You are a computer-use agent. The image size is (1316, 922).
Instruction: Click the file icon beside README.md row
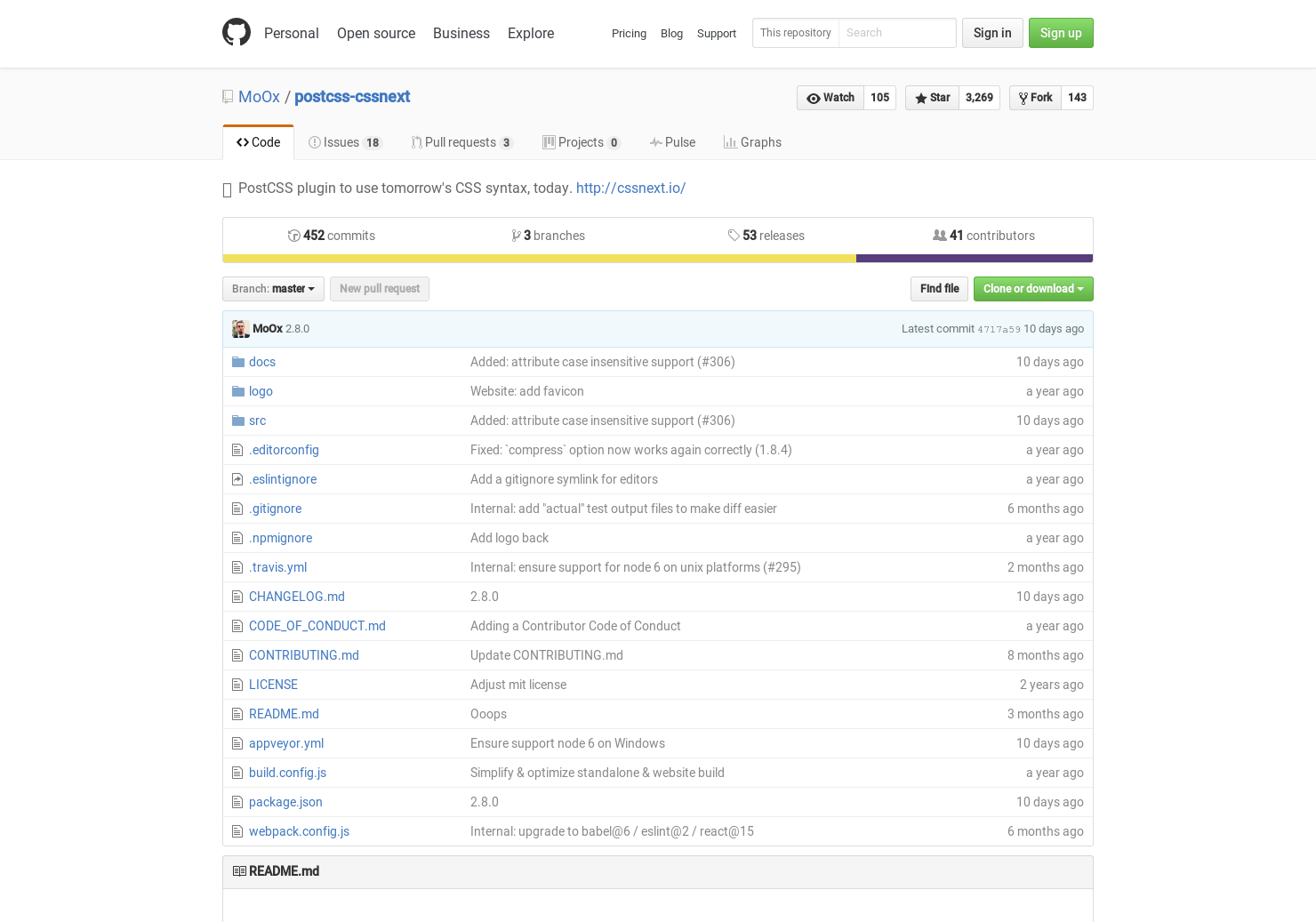(237, 714)
